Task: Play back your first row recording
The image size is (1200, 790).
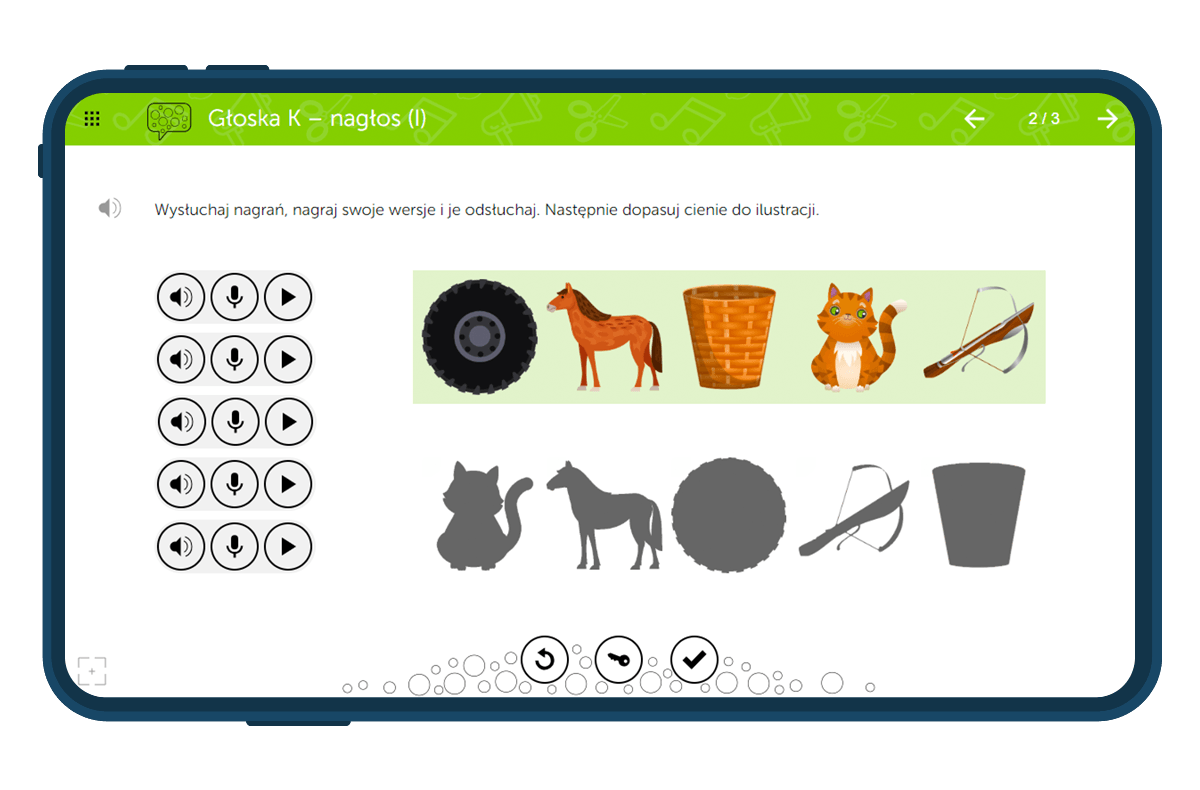Action: click(288, 297)
